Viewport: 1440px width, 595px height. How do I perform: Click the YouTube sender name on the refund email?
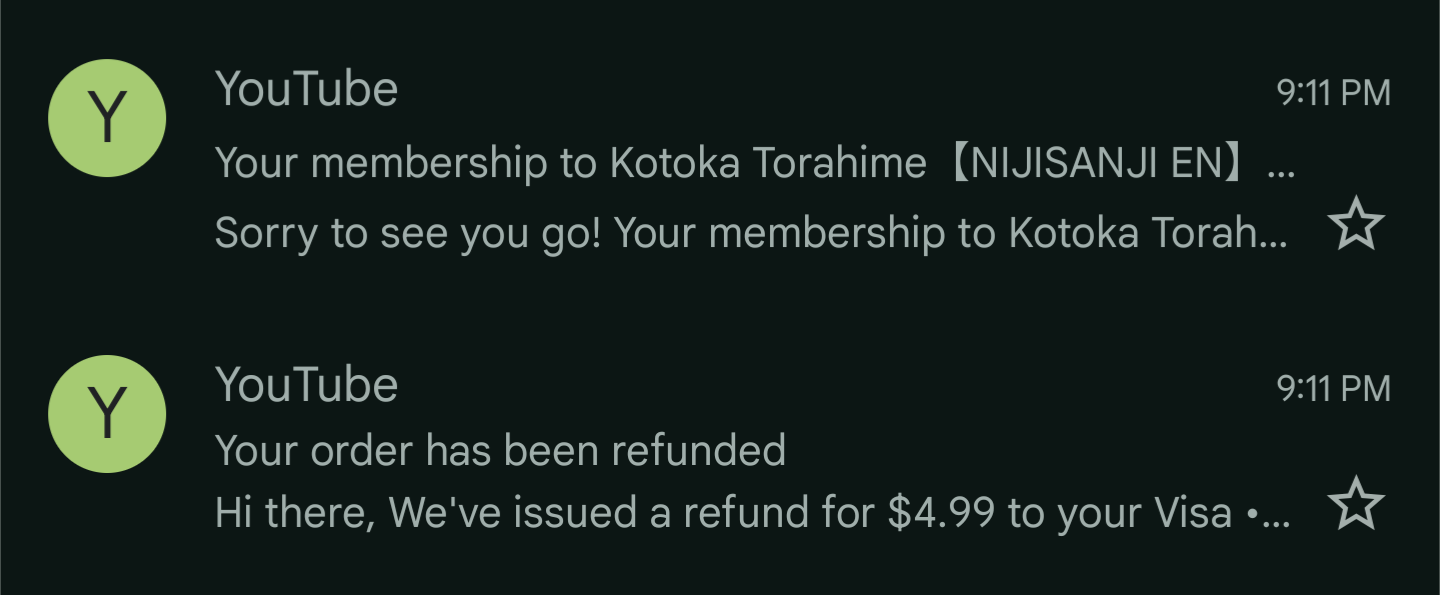(306, 385)
